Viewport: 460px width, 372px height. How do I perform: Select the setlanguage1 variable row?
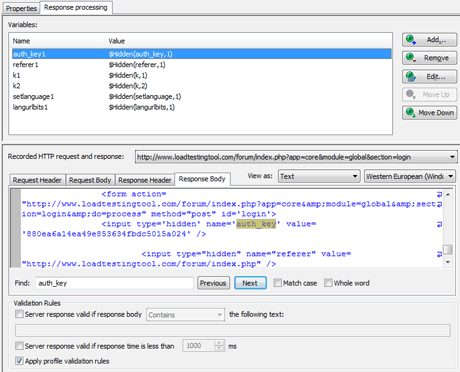(201, 97)
